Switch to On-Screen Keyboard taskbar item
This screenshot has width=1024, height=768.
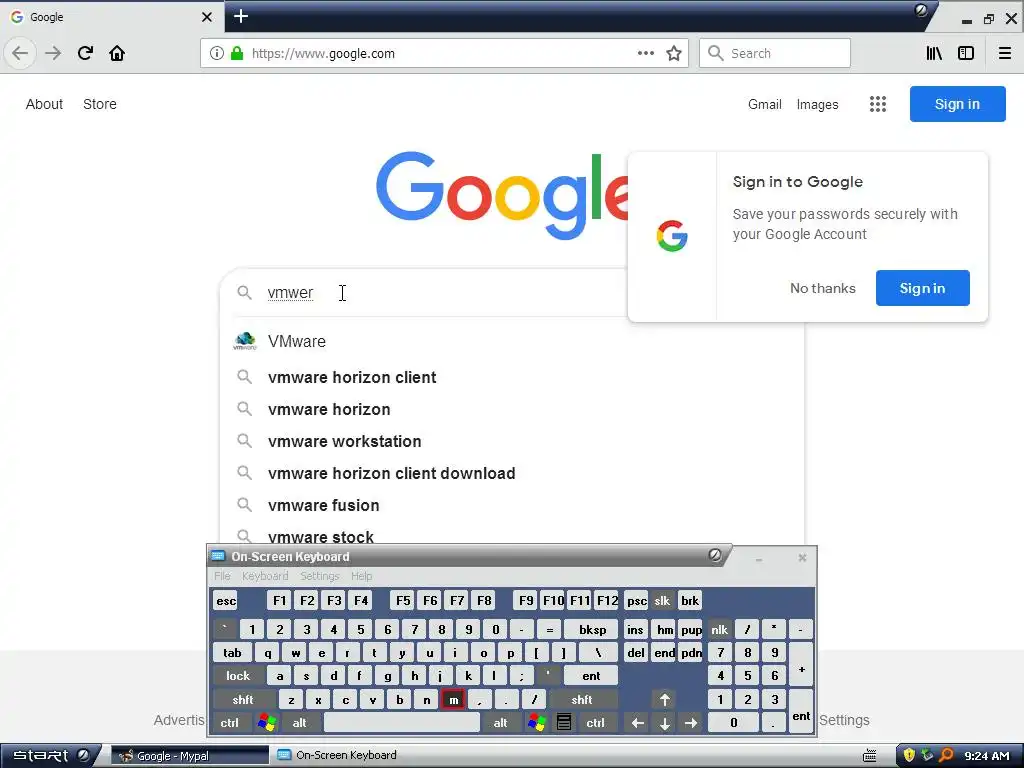(x=337, y=755)
